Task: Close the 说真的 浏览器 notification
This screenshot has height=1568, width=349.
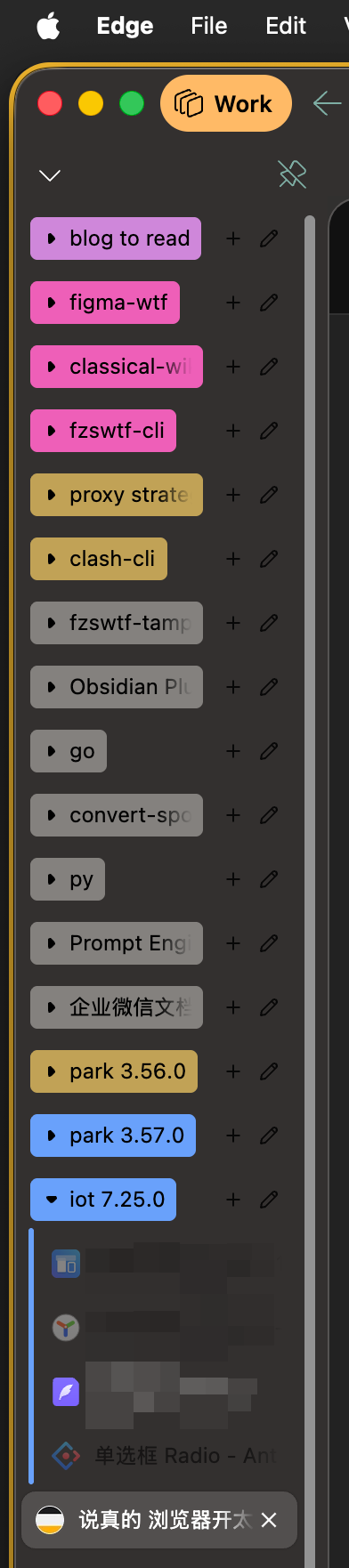Action: pyautogui.click(x=269, y=1520)
